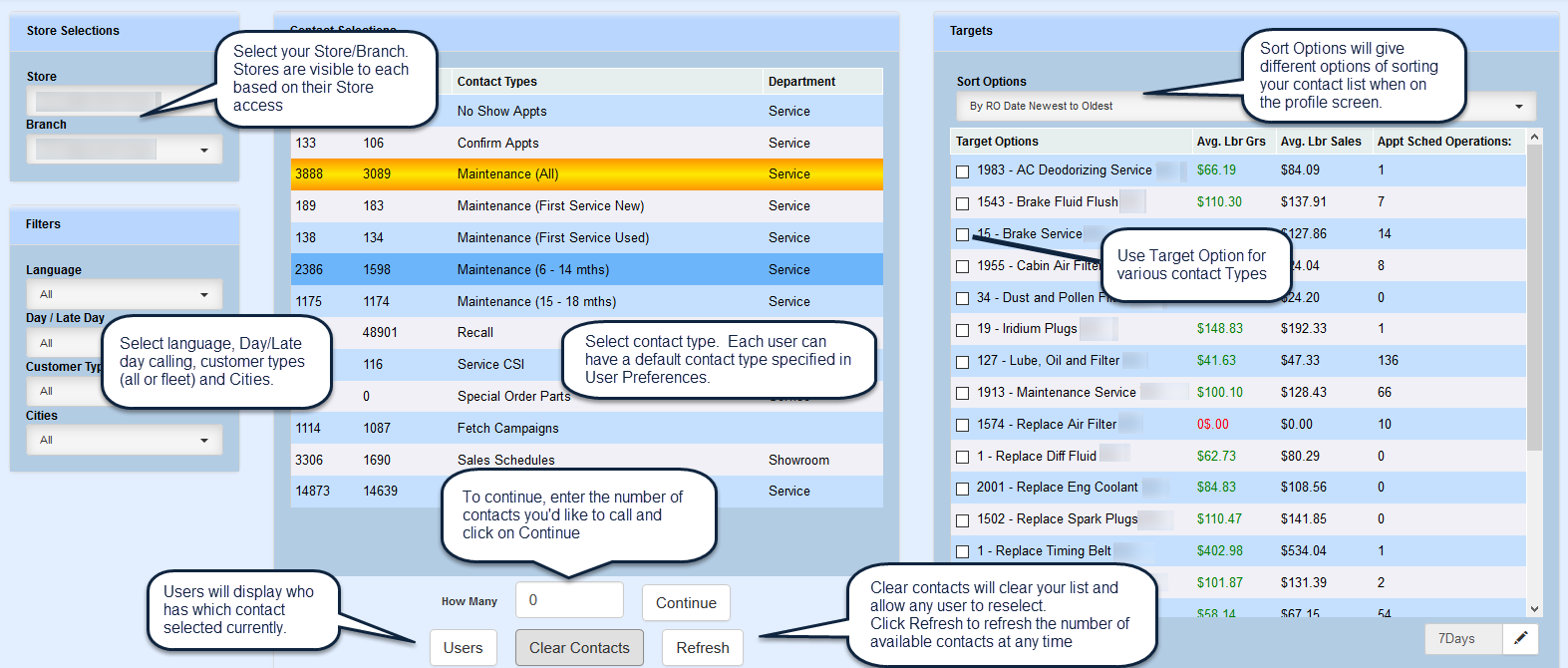1568x668 pixels.
Task: Click the How Many input field
Action: coord(569,600)
